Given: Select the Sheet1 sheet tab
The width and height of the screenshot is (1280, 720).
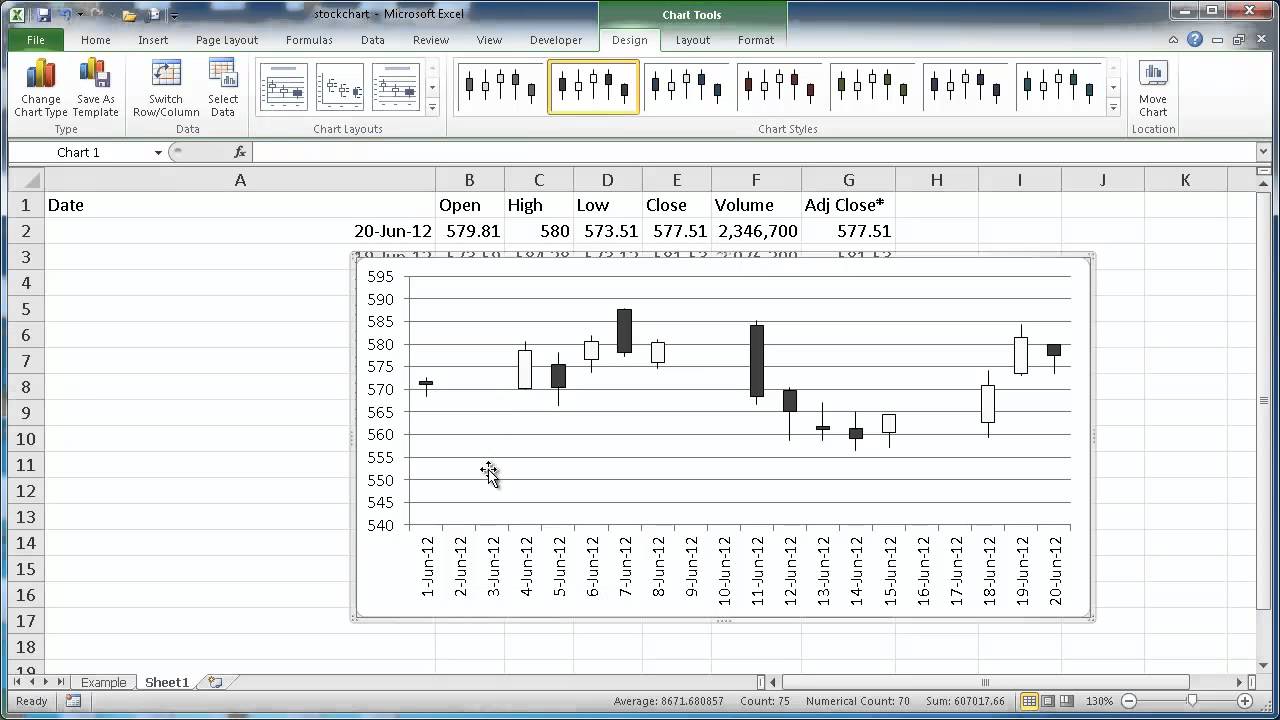Looking at the screenshot, I should (167, 682).
